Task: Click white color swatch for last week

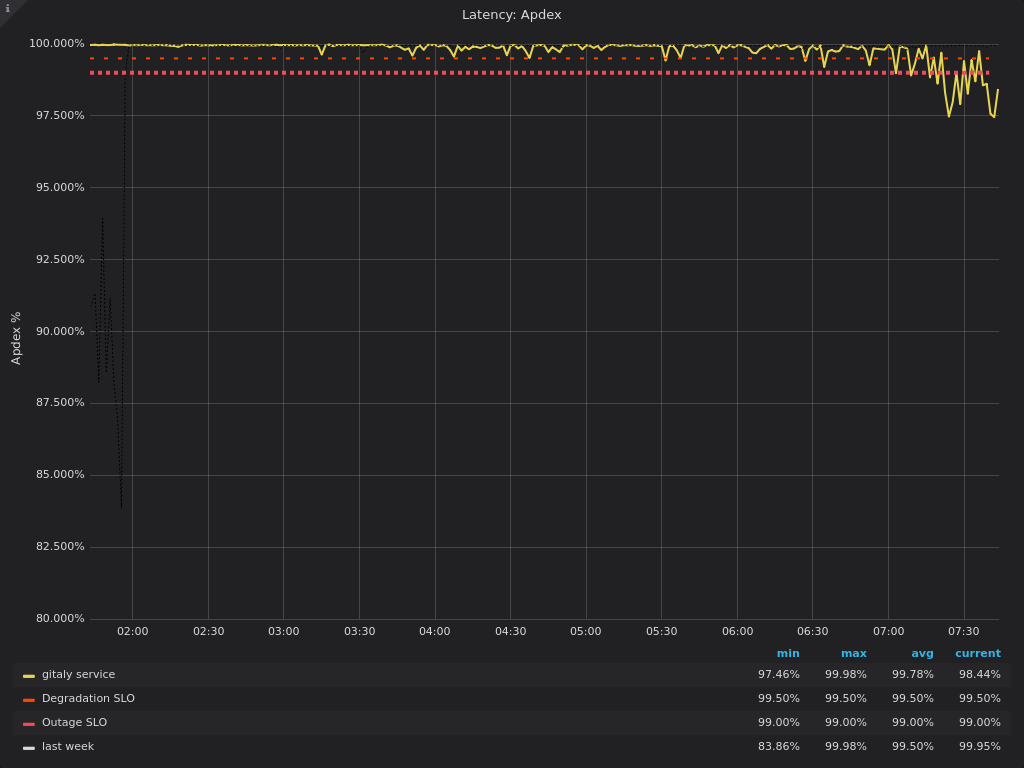Action: 29,748
